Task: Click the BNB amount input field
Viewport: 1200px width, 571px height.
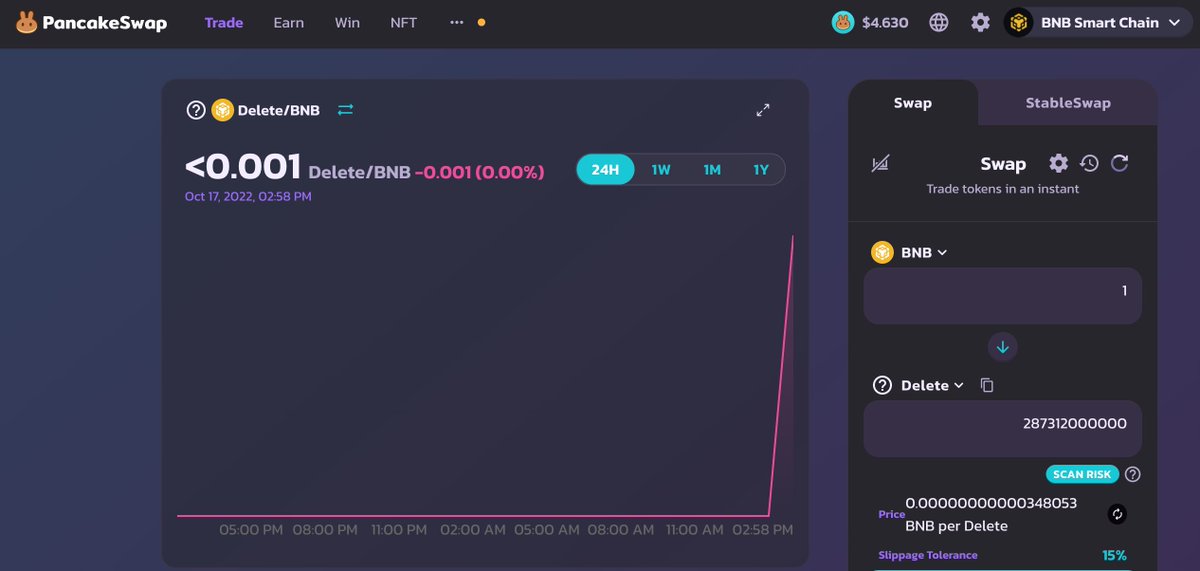Action: click(x=1002, y=295)
